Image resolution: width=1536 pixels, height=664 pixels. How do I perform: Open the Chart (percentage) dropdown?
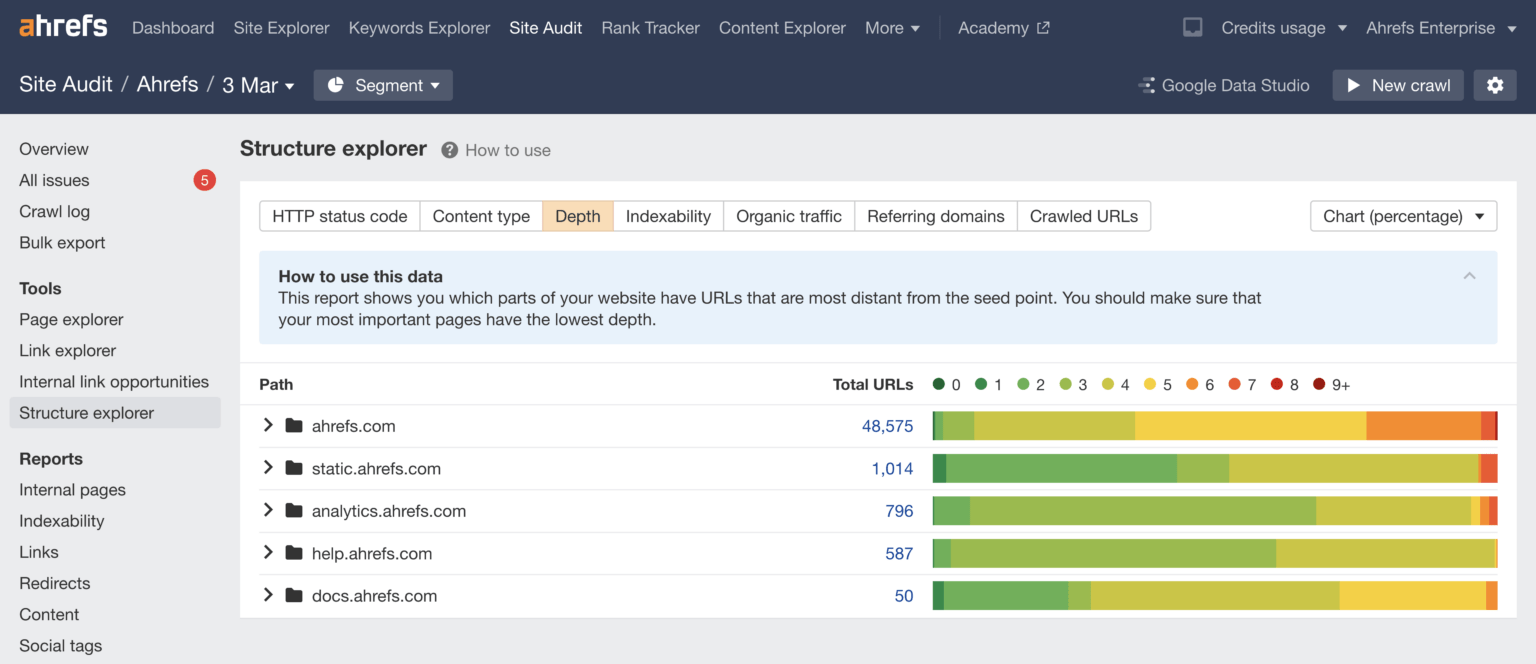pyautogui.click(x=1402, y=215)
